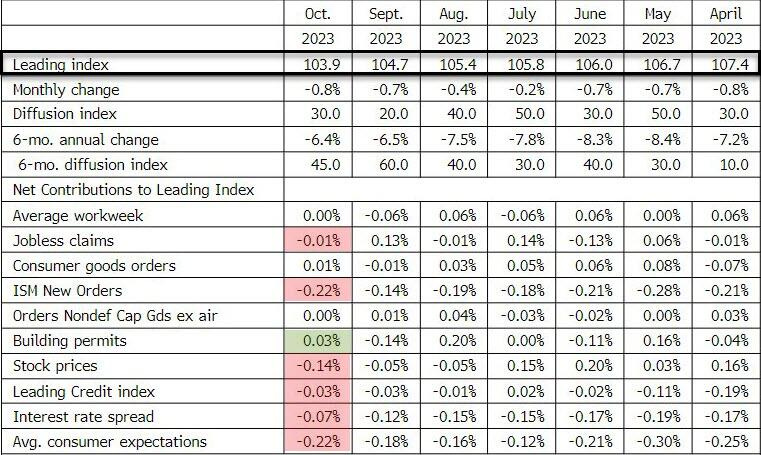Click the 6-mo. annual change row label
Viewport: 761px width, 455px height.
[85, 139]
